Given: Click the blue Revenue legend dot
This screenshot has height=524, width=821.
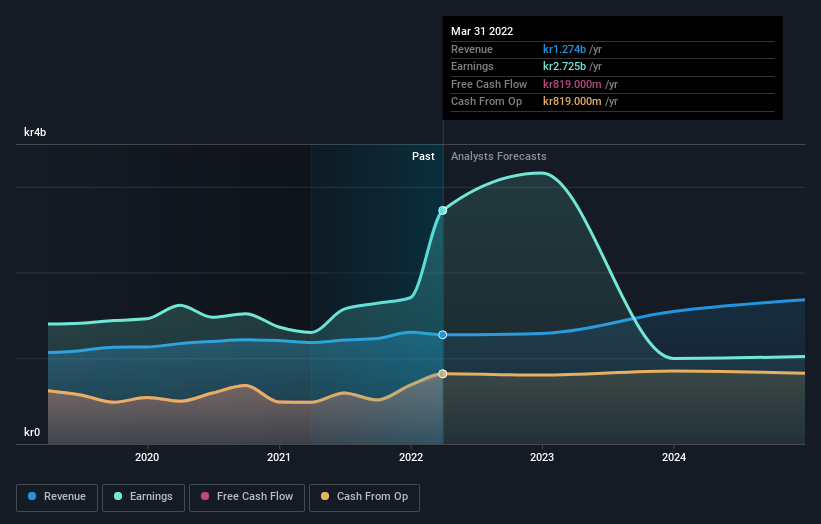Looking at the screenshot, I should pyautogui.click(x=32, y=496).
